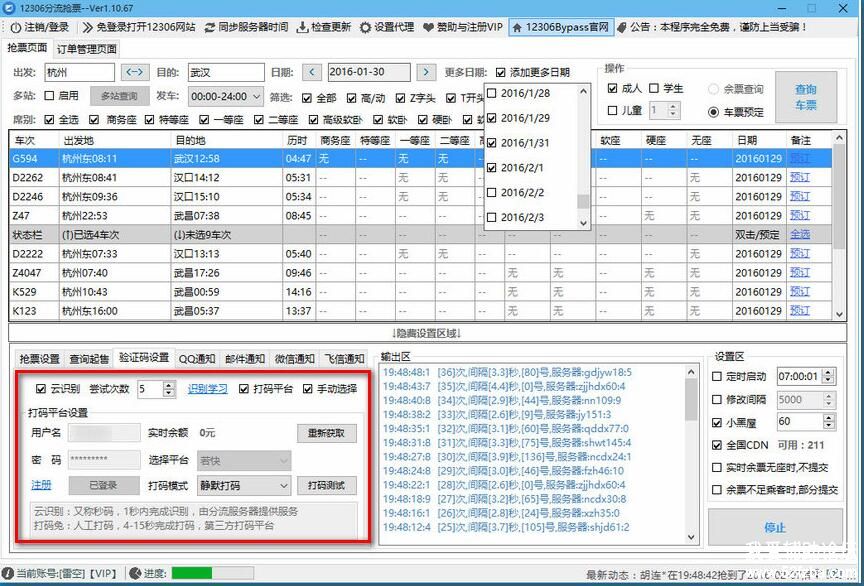The image size is (864, 586).
Task: Click the logout/login toolbar icon
Action: coord(13,27)
